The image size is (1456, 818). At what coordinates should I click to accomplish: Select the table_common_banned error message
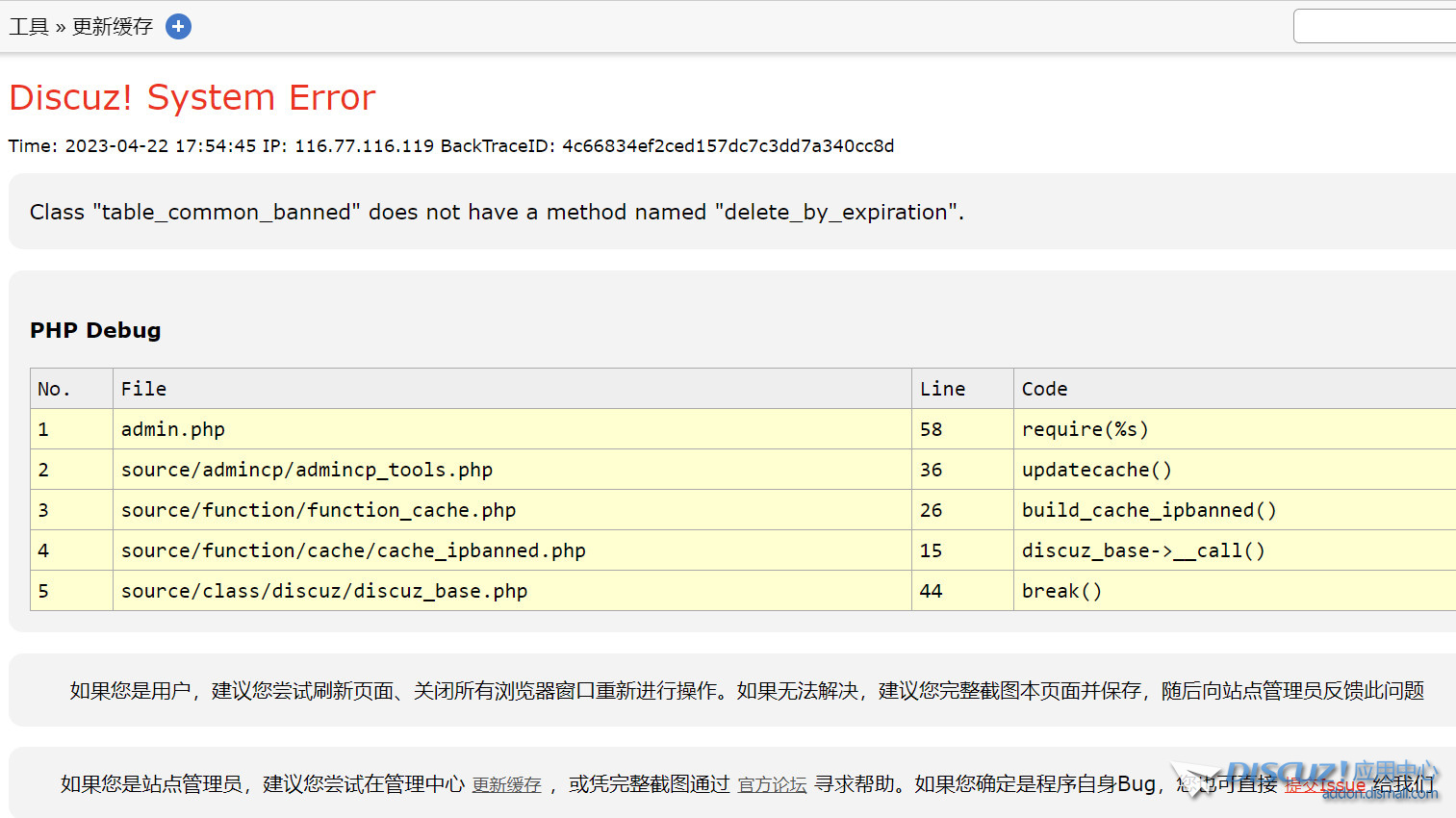pyautogui.click(x=497, y=212)
